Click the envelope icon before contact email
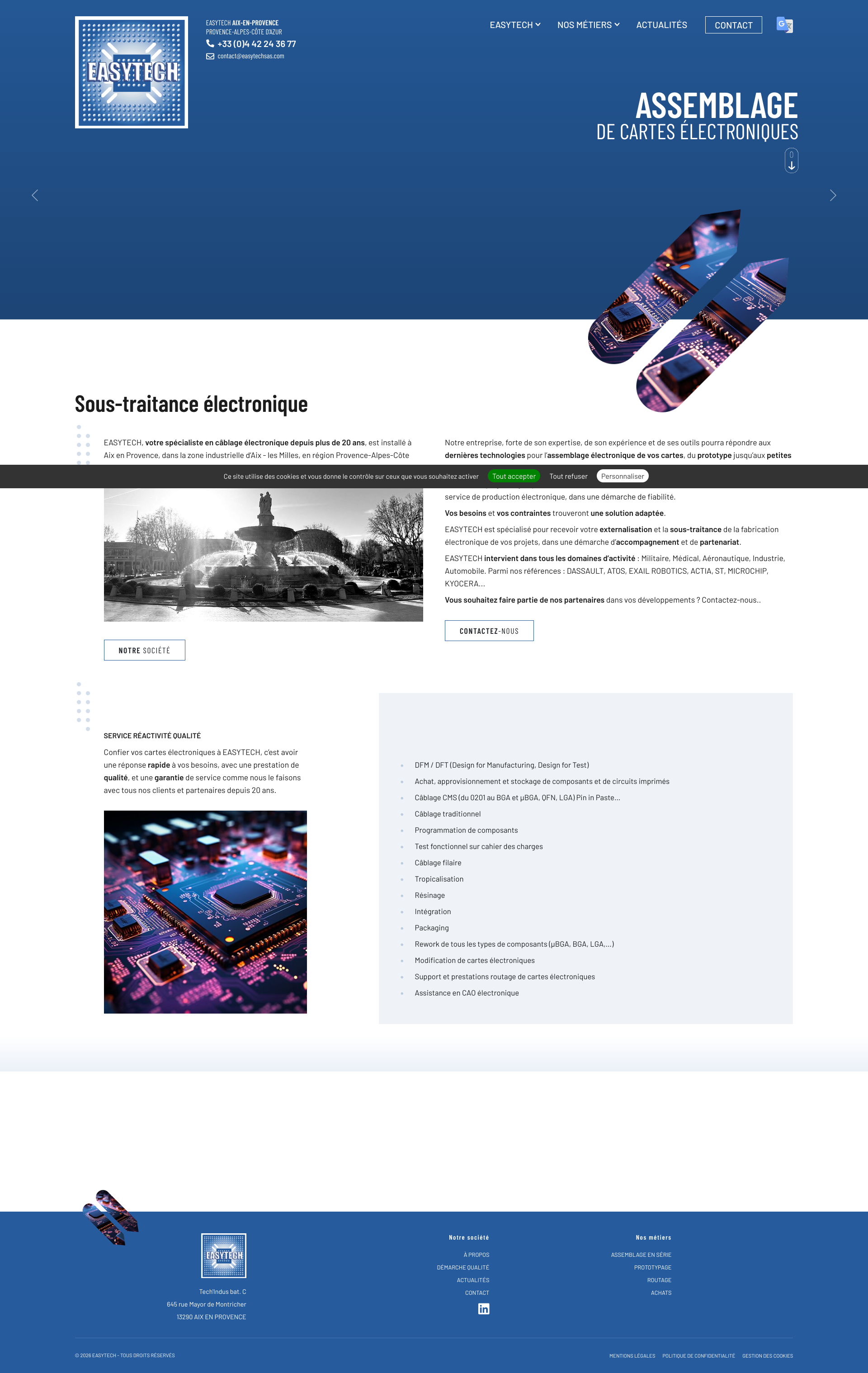Viewport: 868px width, 1373px height. point(210,56)
